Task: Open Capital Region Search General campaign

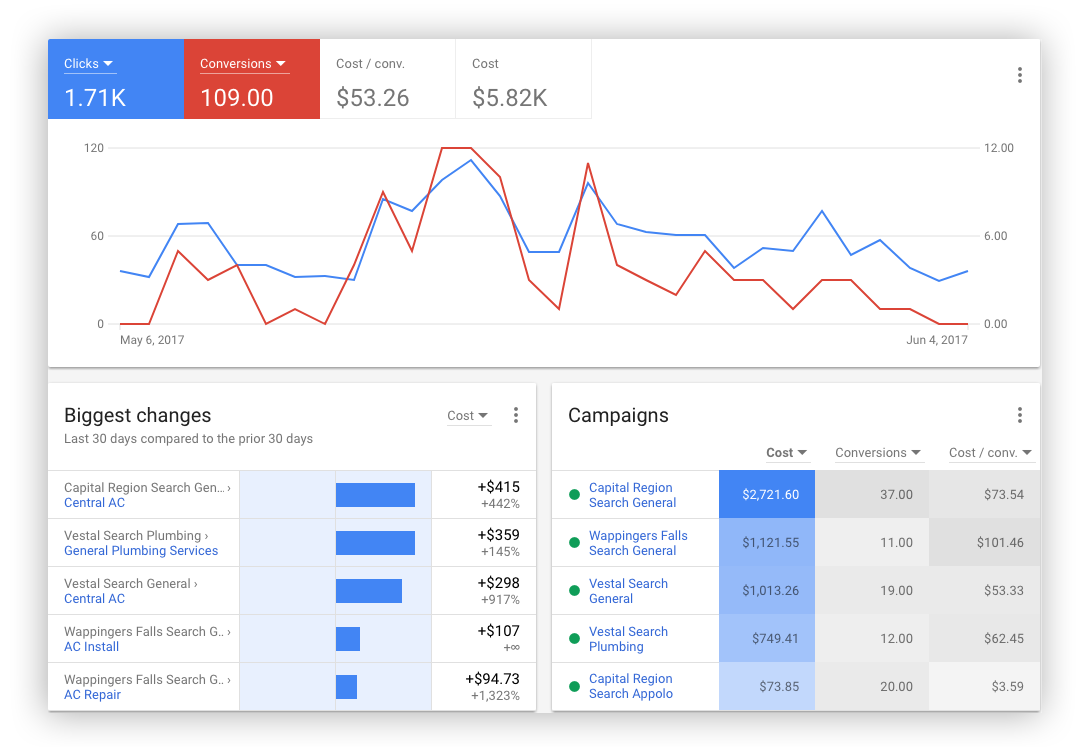Action: 632,495
